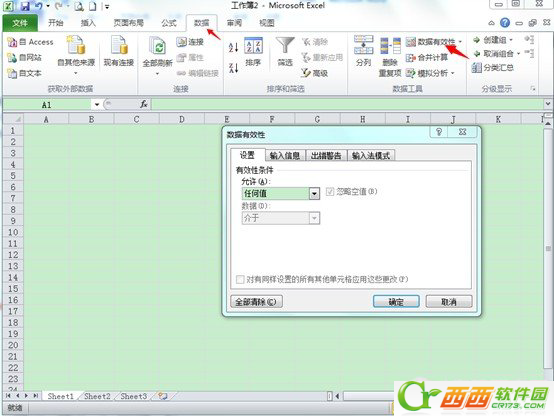Click the From Text (自文本) icon

[x=12, y=74]
